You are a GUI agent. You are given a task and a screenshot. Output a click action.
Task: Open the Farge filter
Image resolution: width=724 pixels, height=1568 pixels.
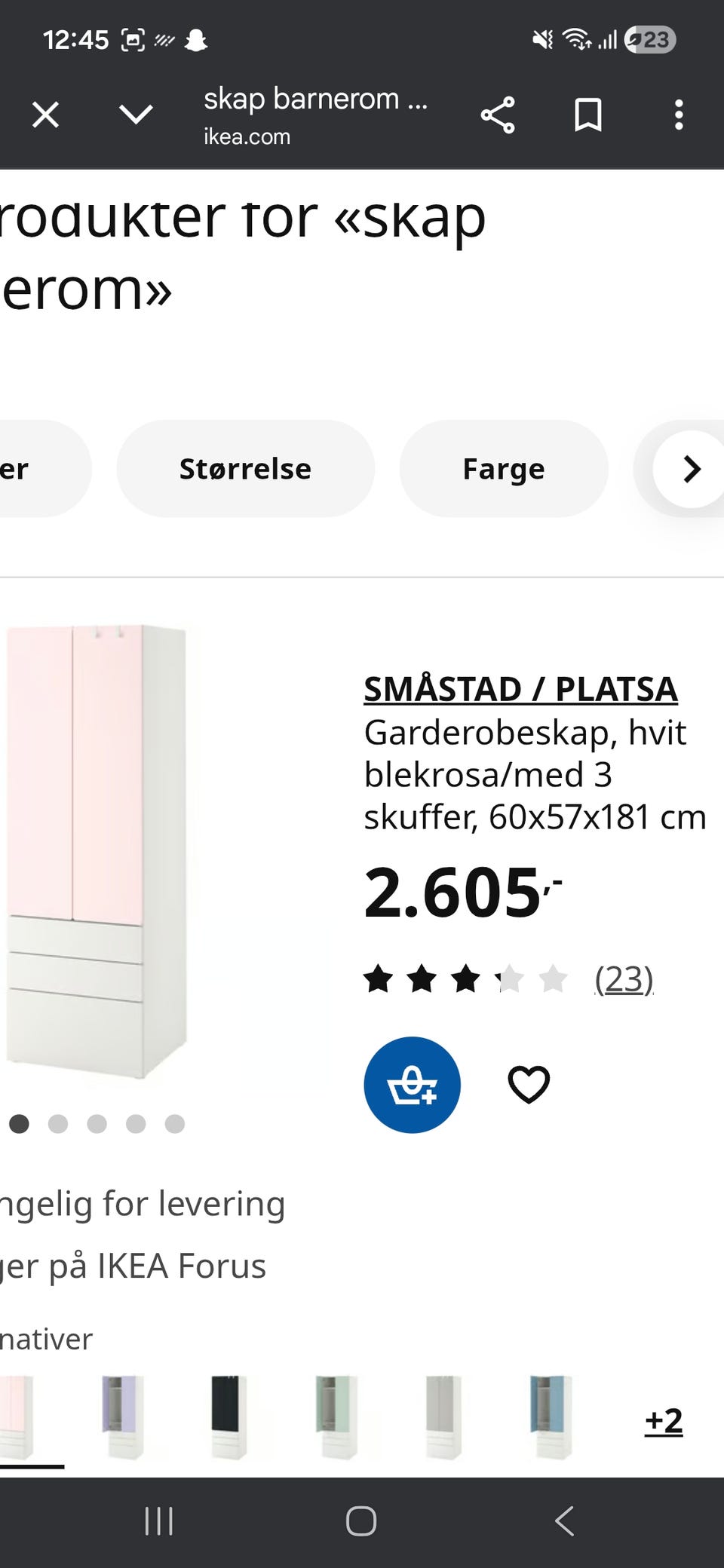(504, 469)
